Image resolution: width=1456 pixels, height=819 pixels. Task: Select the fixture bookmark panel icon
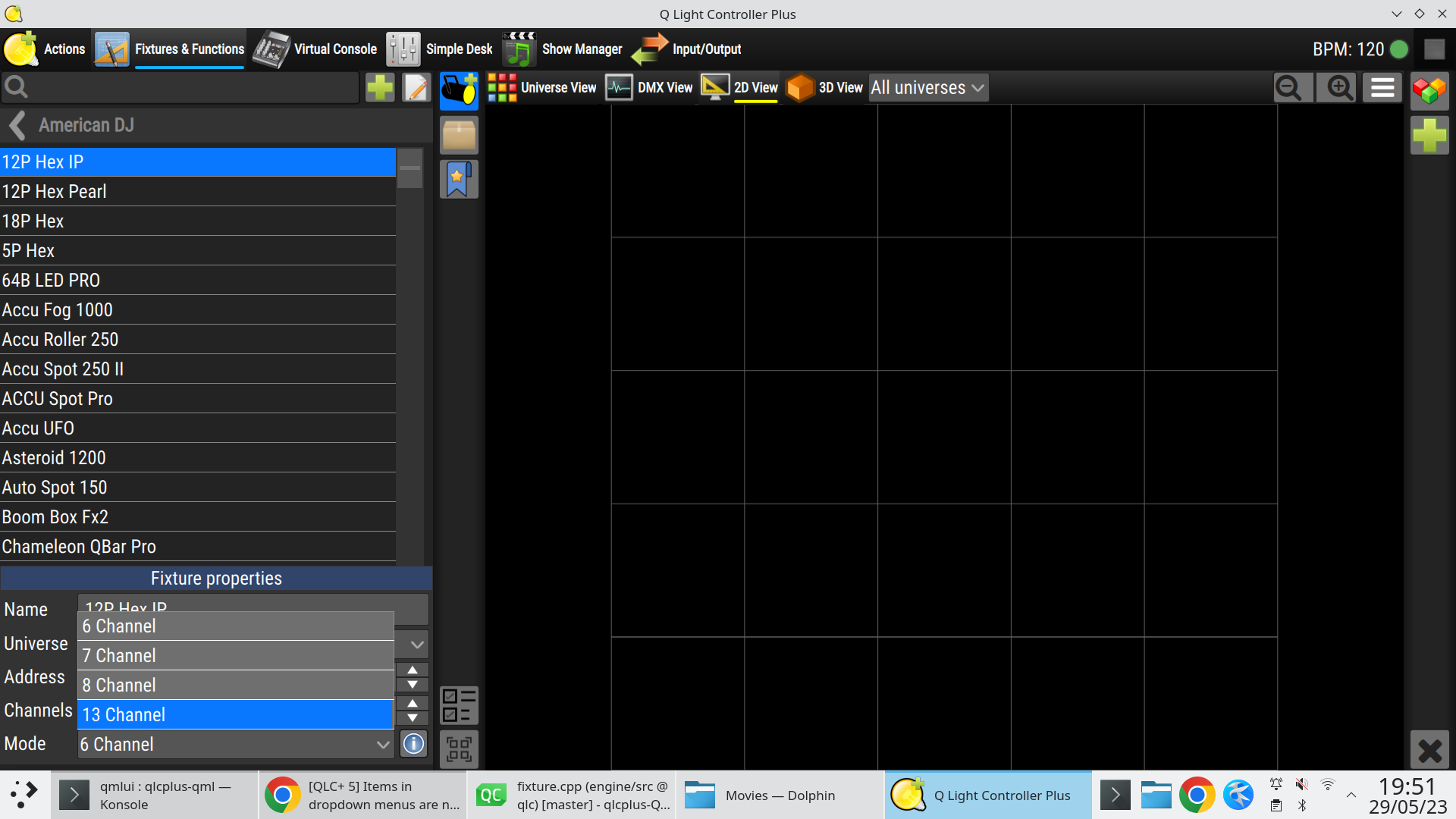(459, 179)
